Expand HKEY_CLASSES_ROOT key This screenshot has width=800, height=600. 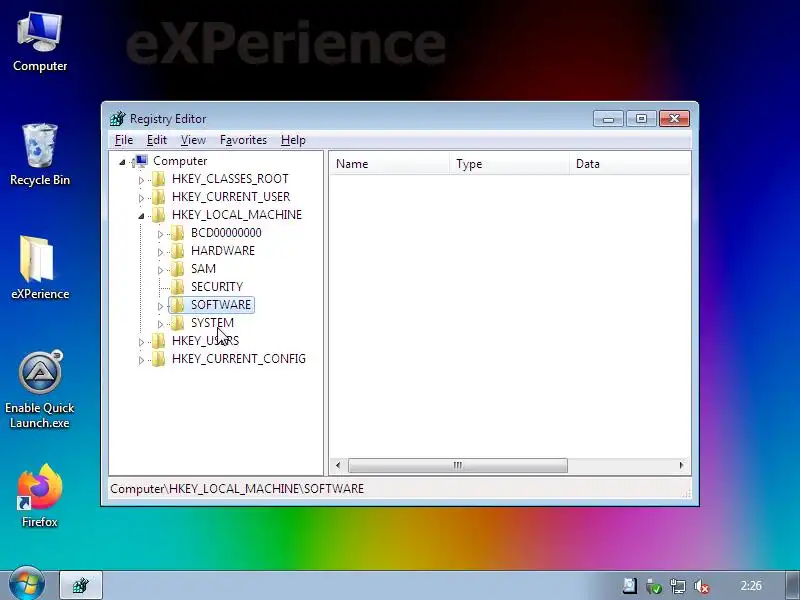pyautogui.click(x=141, y=180)
